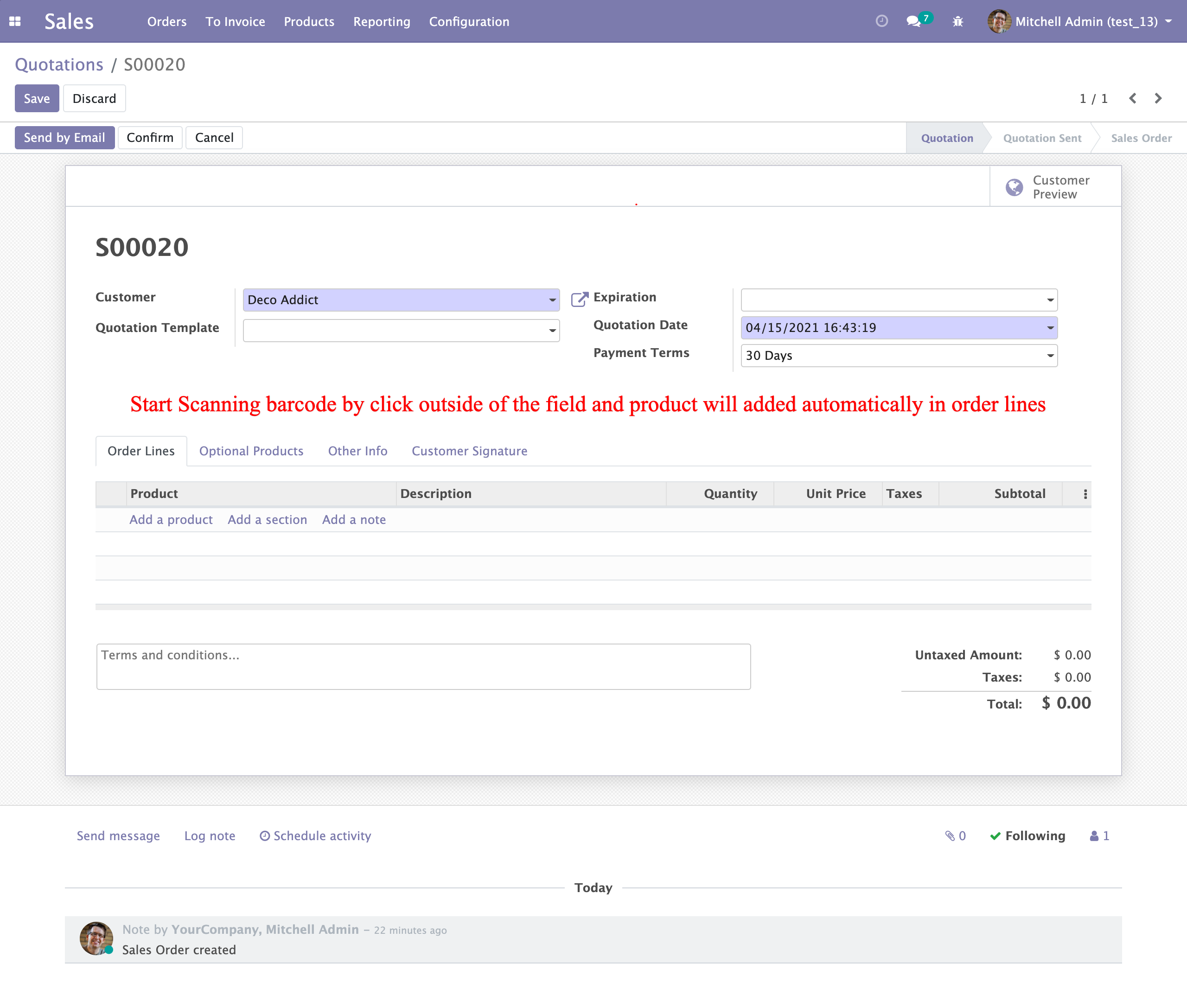Expand the Quotation Template dropdown
This screenshot has height=1008, width=1187.
[x=552, y=330]
